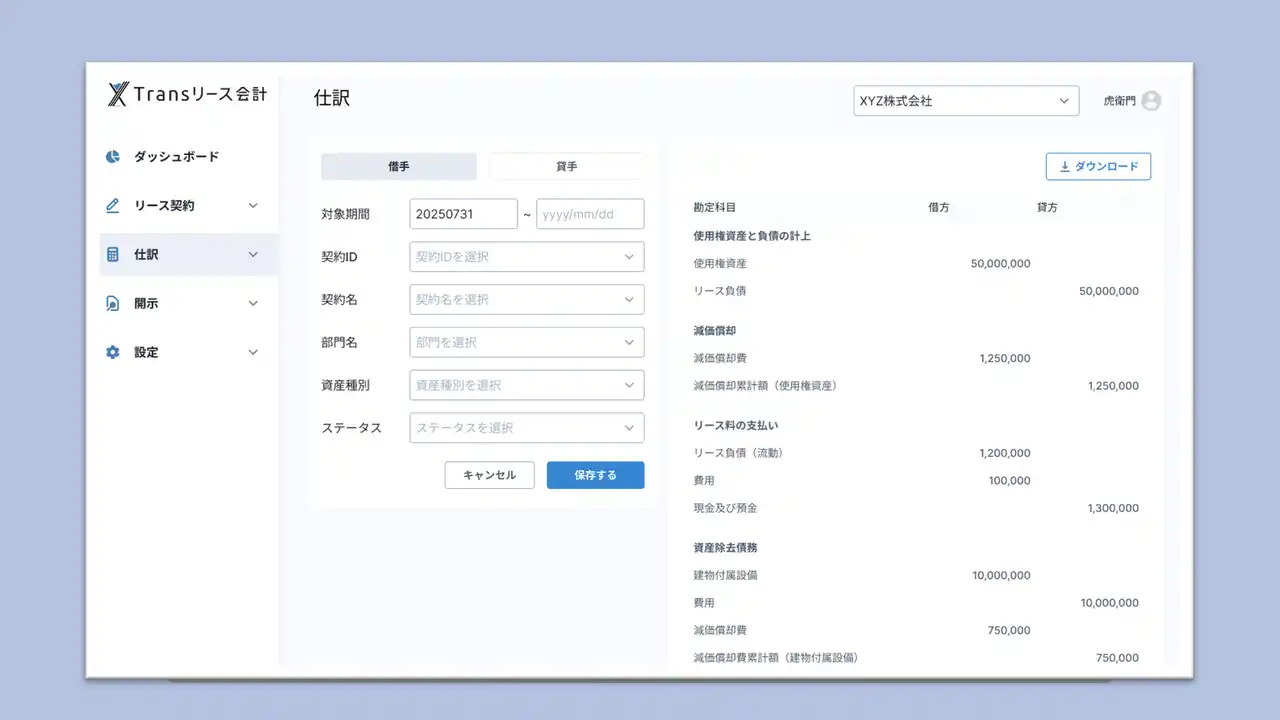Viewport: 1280px width, 720px height.
Task: Click the dashboard pie chart icon
Action: pos(113,157)
